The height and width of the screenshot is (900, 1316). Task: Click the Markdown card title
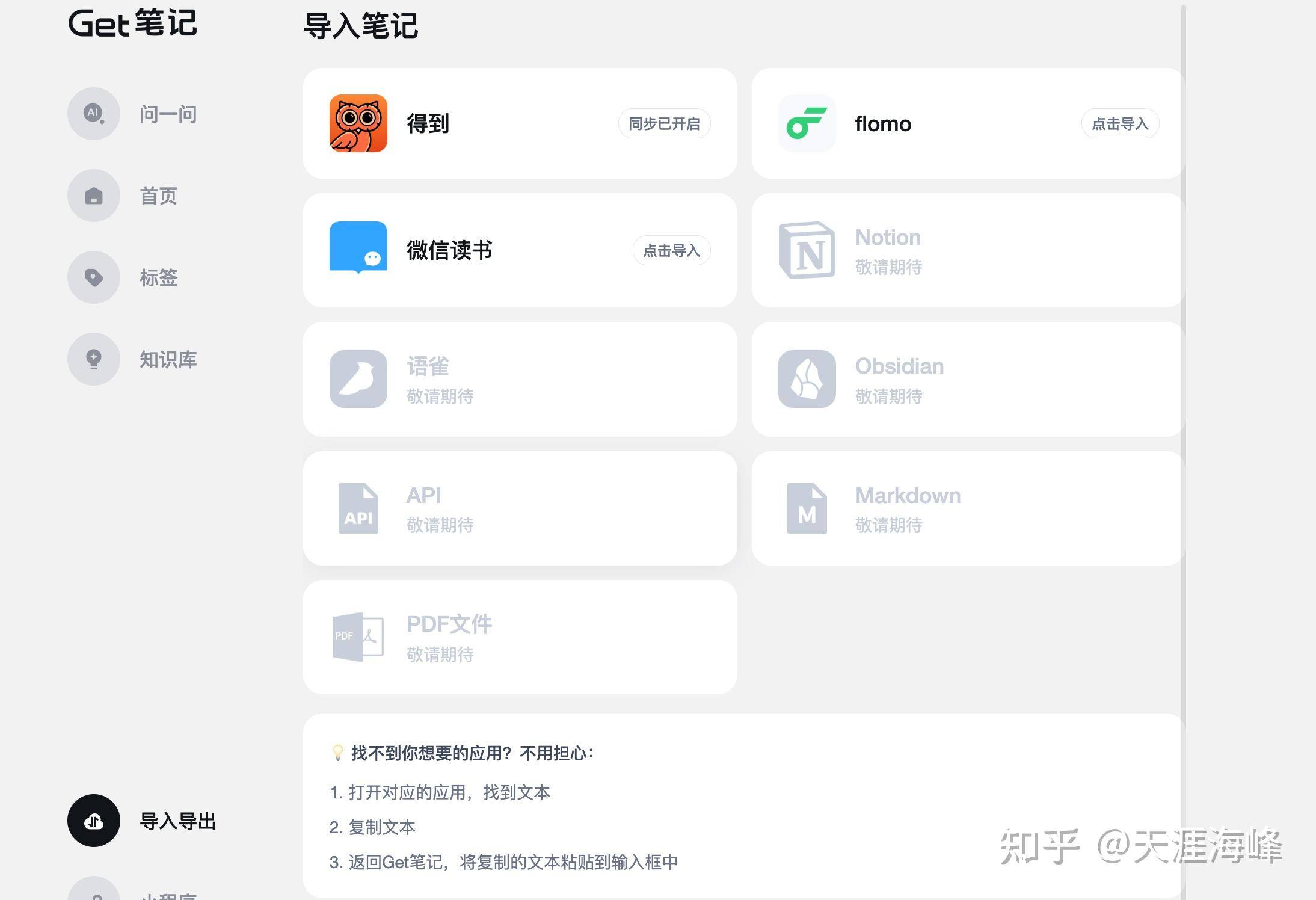(x=908, y=495)
